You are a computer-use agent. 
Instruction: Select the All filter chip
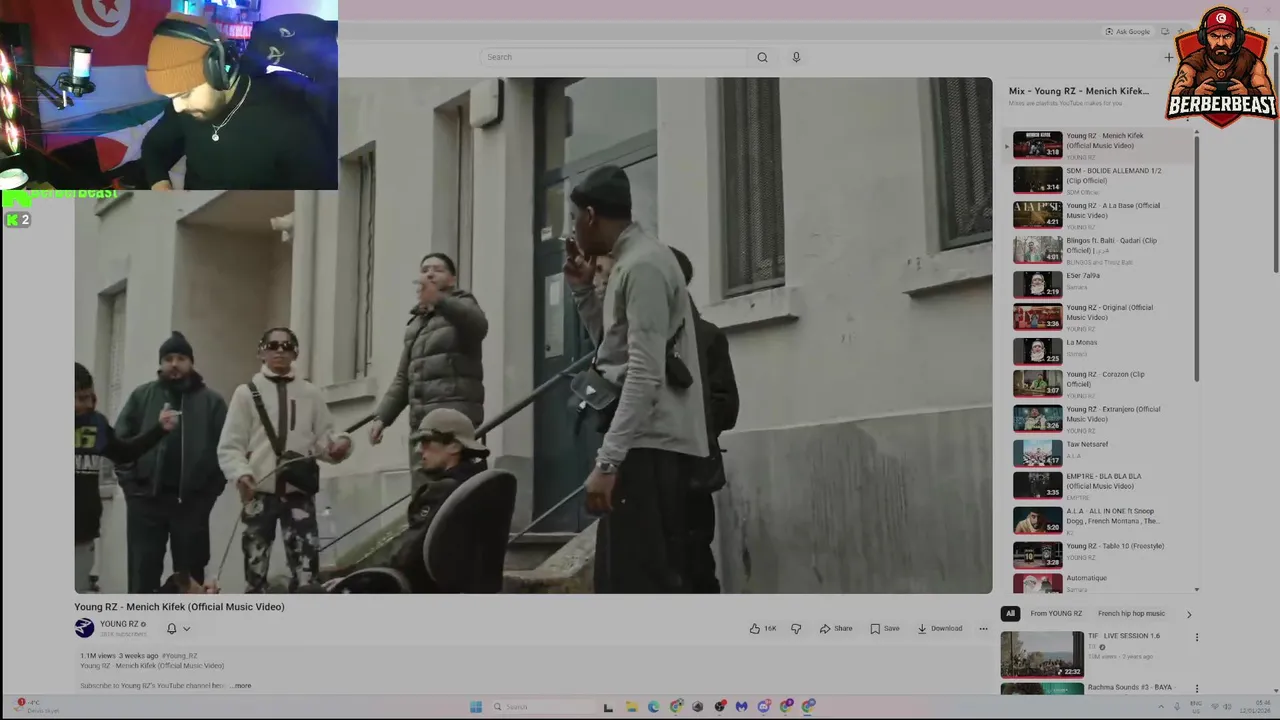click(x=1010, y=614)
